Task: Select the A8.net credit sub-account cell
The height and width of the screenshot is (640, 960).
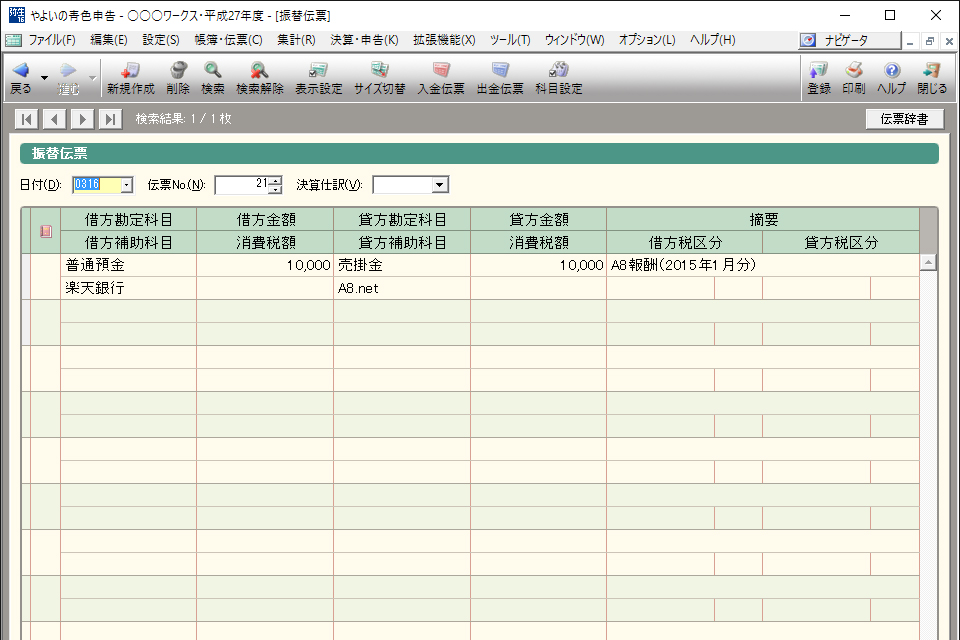Action: (402, 288)
